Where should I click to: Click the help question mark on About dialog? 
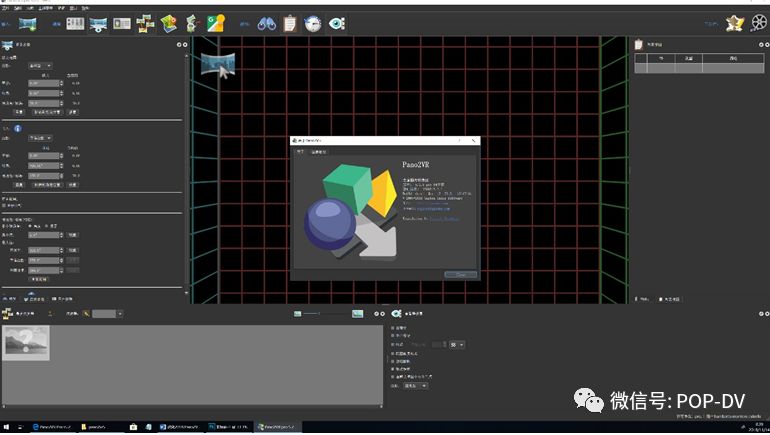pyautogui.click(x=459, y=140)
